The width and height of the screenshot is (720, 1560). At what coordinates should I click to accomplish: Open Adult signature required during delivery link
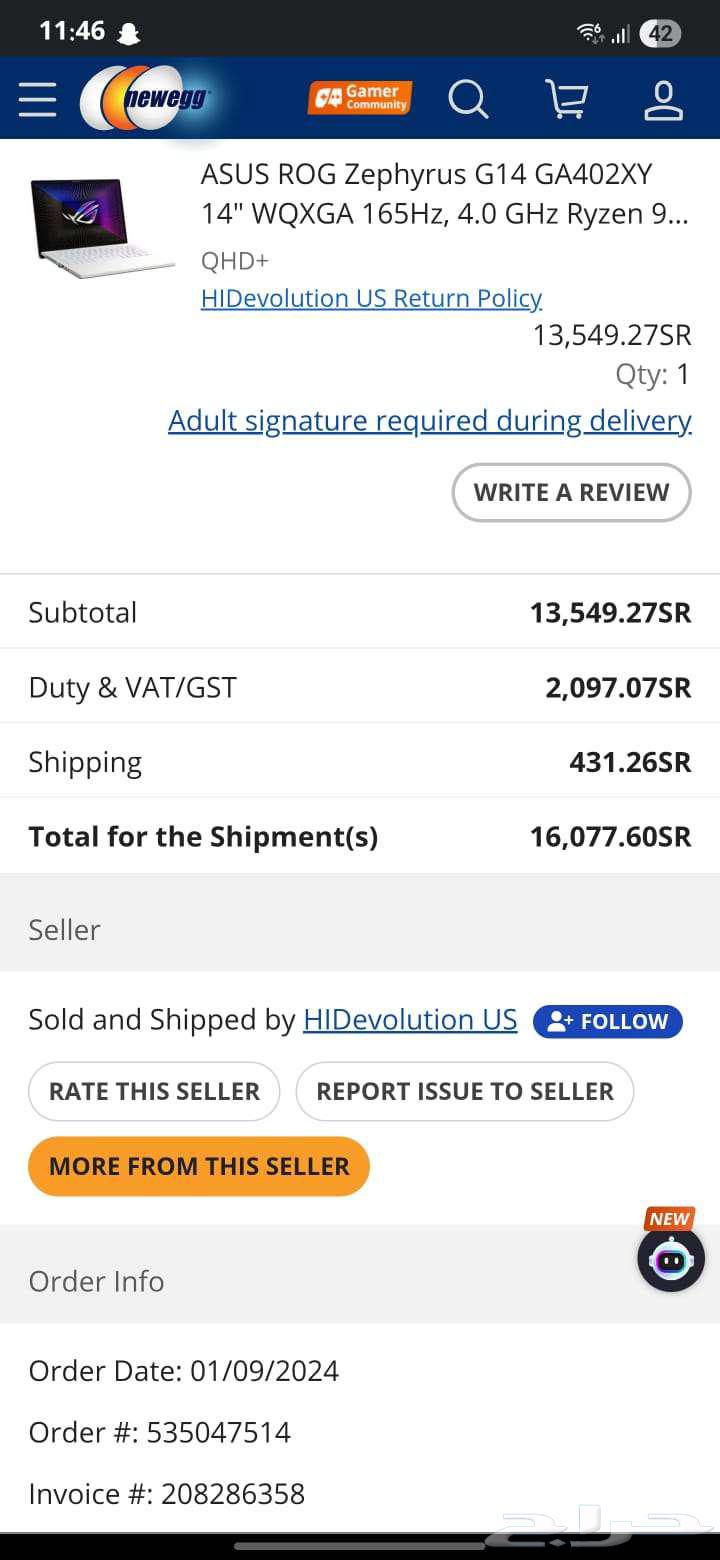pyautogui.click(x=430, y=421)
